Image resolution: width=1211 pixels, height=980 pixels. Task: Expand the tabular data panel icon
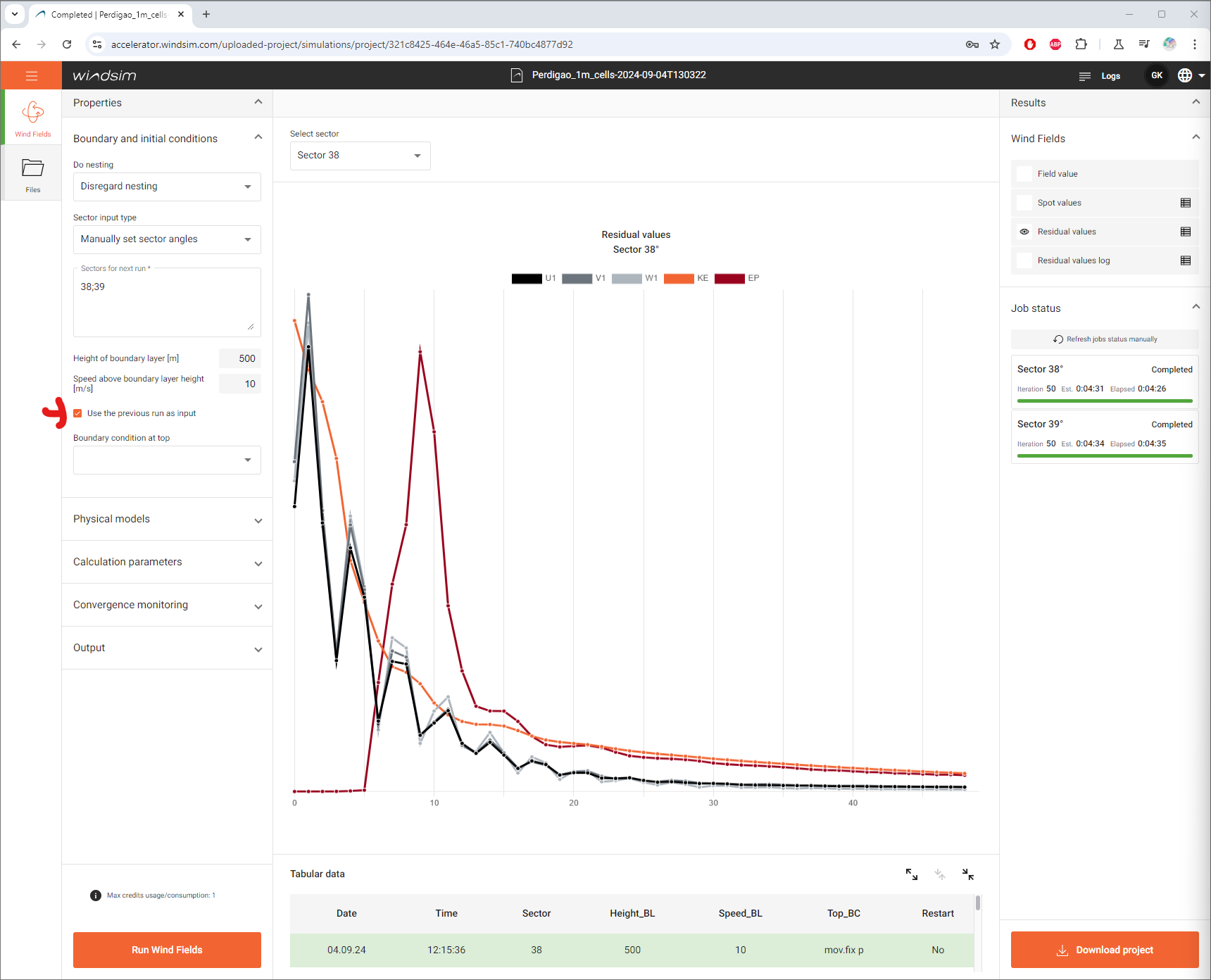[x=912, y=874]
